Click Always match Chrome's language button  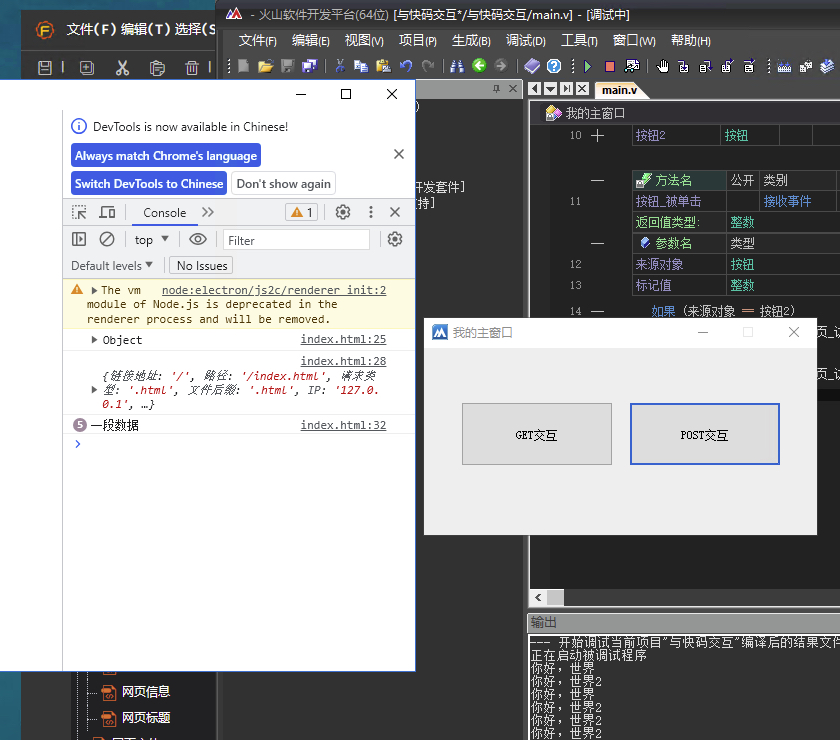166,155
